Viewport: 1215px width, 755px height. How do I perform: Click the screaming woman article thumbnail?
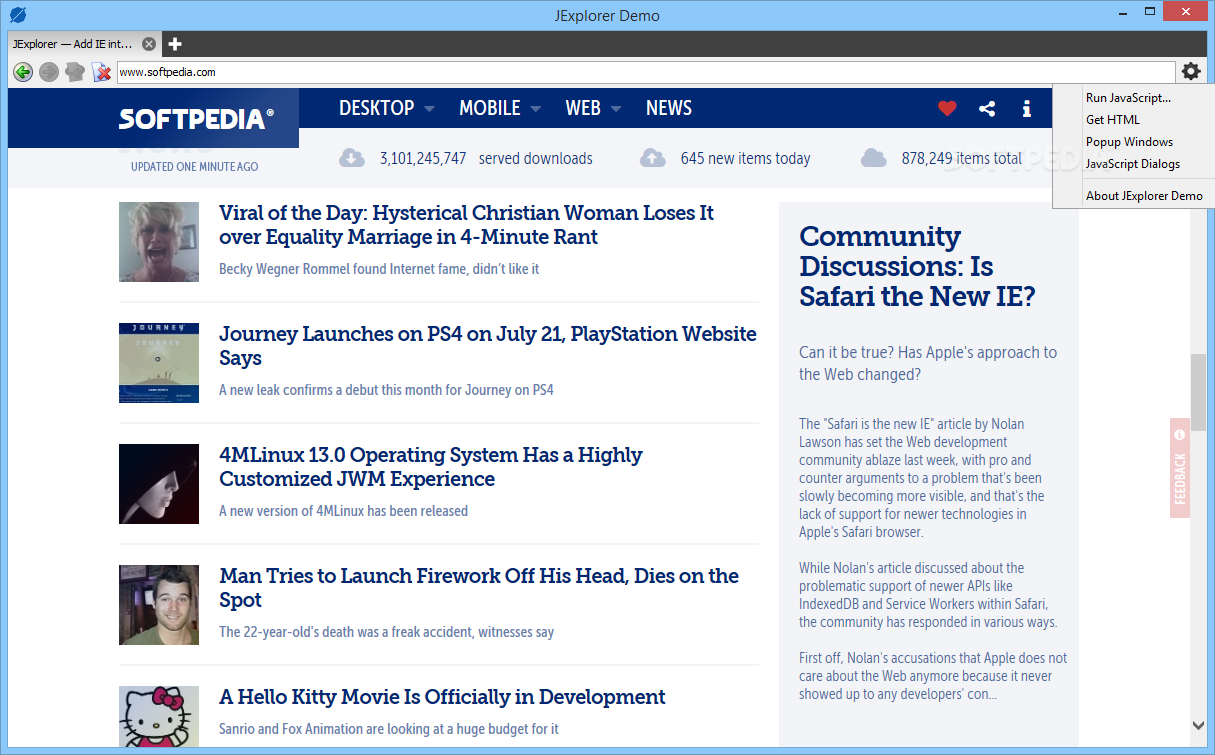pos(159,241)
